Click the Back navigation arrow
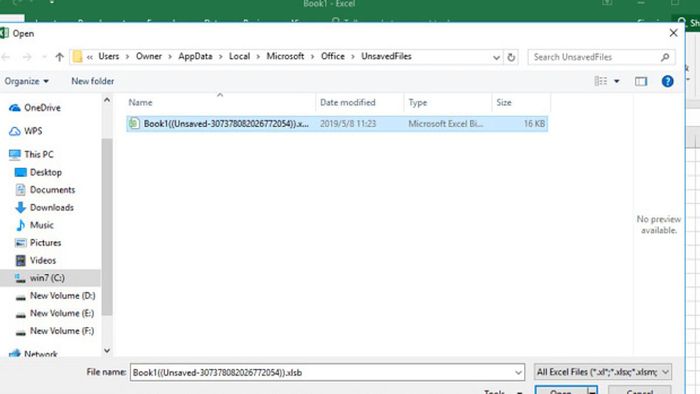The width and height of the screenshot is (700, 394). tap(6, 57)
